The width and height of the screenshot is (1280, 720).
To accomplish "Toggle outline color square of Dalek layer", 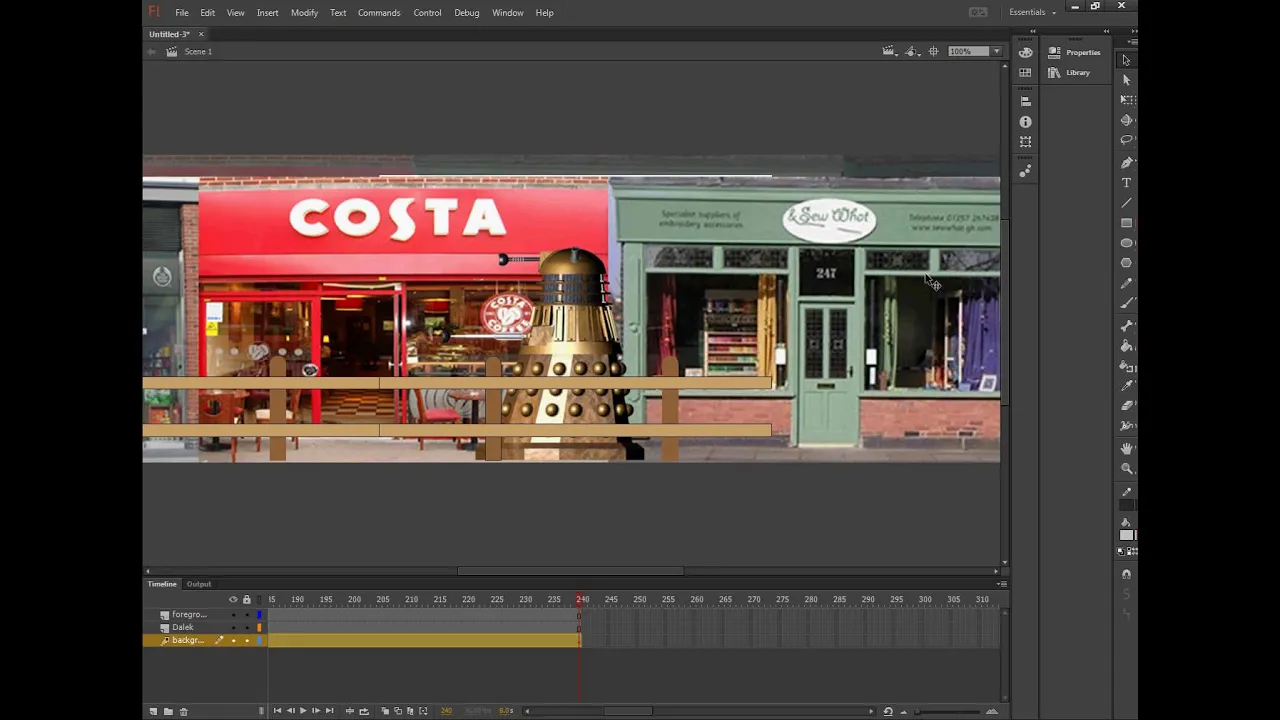I will (x=259, y=628).
